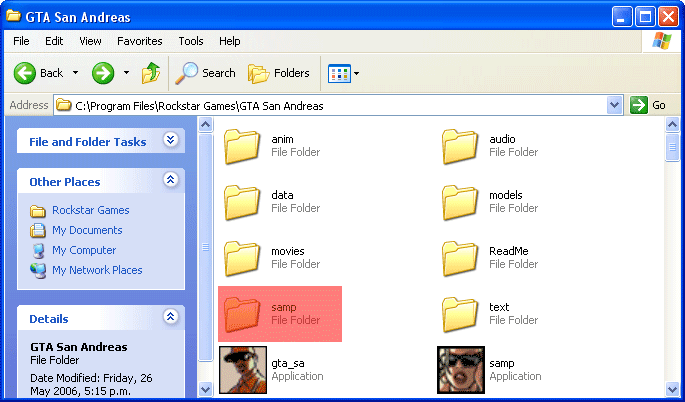Open the Rockstar Games link

90,210
